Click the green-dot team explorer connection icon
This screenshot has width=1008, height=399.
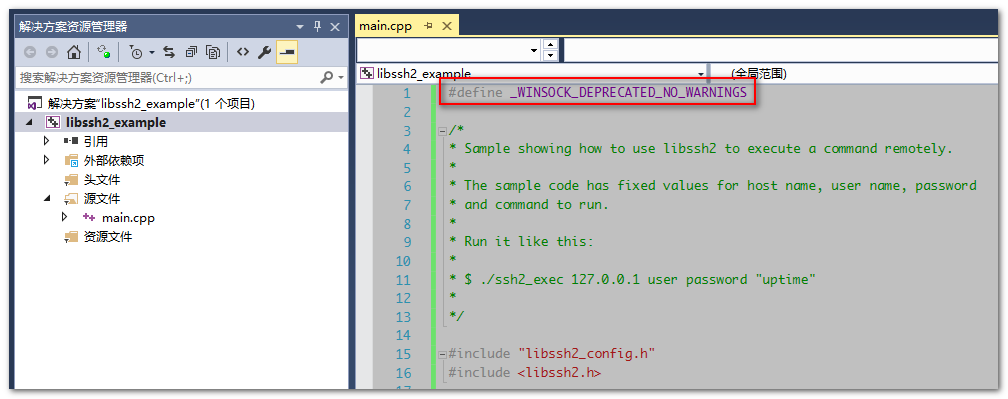tap(104, 52)
